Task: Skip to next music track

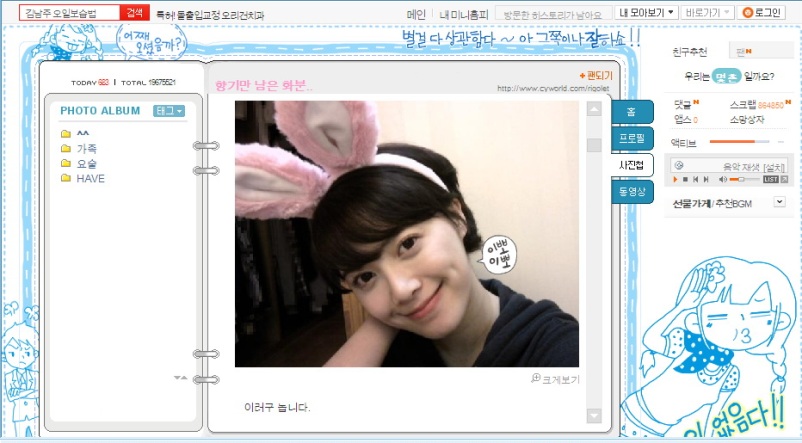Action: [706, 180]
